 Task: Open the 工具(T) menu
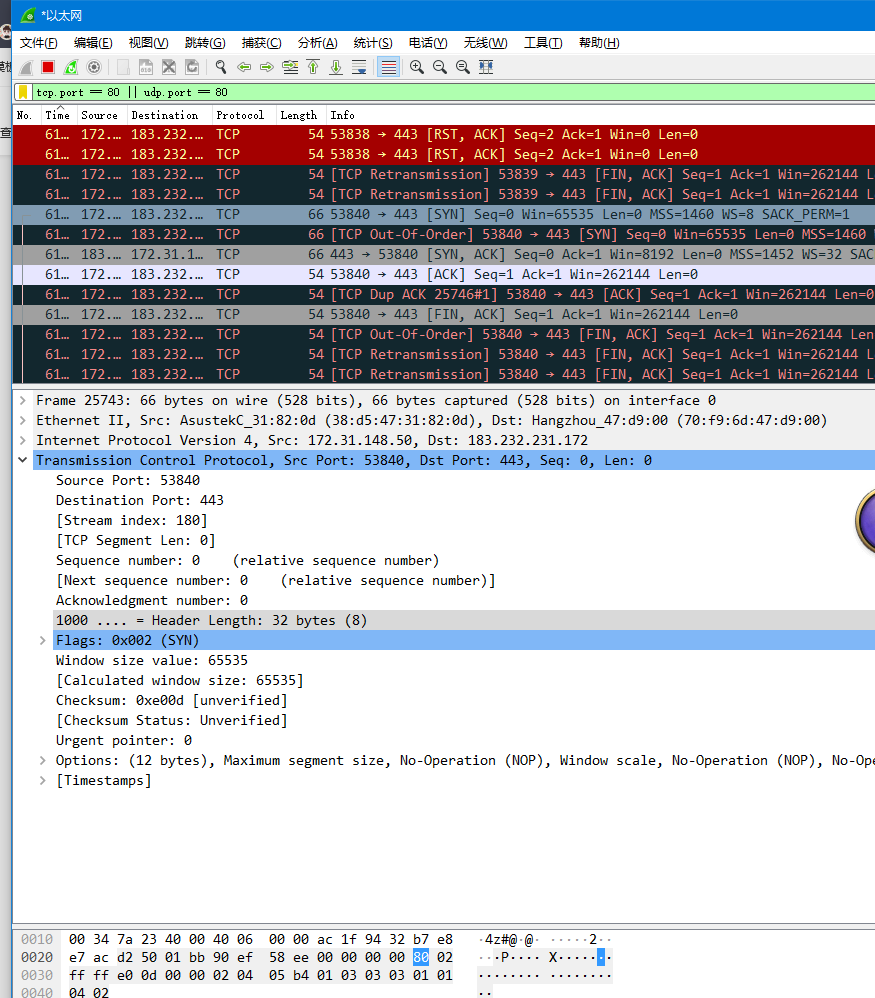543,43
